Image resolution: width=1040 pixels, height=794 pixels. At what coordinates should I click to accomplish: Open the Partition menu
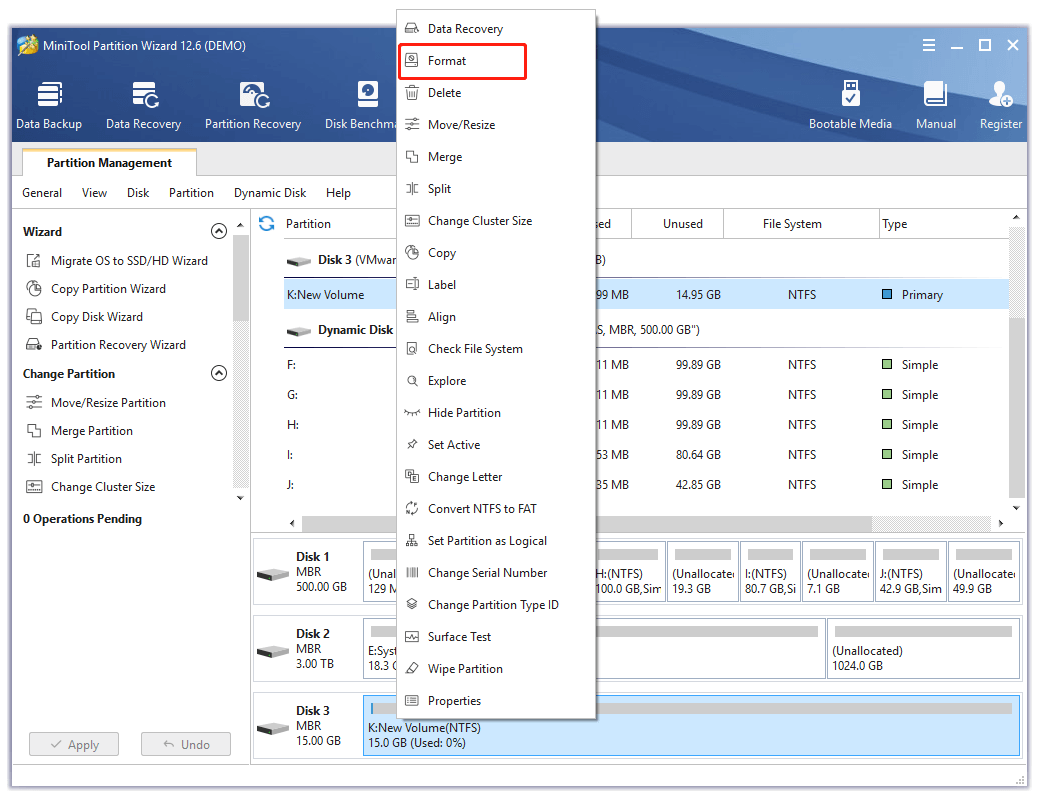click(x=191, y=193)
